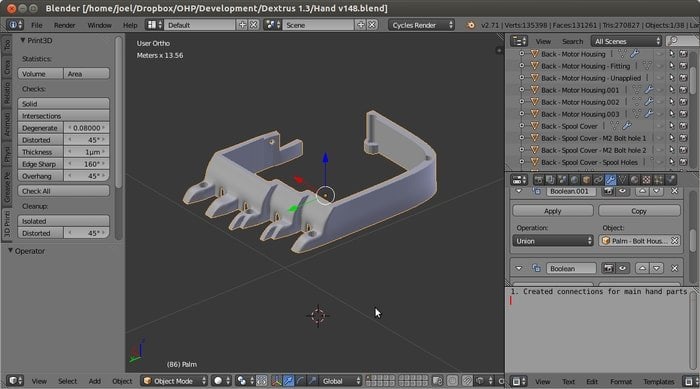Collapse the Print3D panel
Viewport: 700px width, 389px height.
[23, 41]
